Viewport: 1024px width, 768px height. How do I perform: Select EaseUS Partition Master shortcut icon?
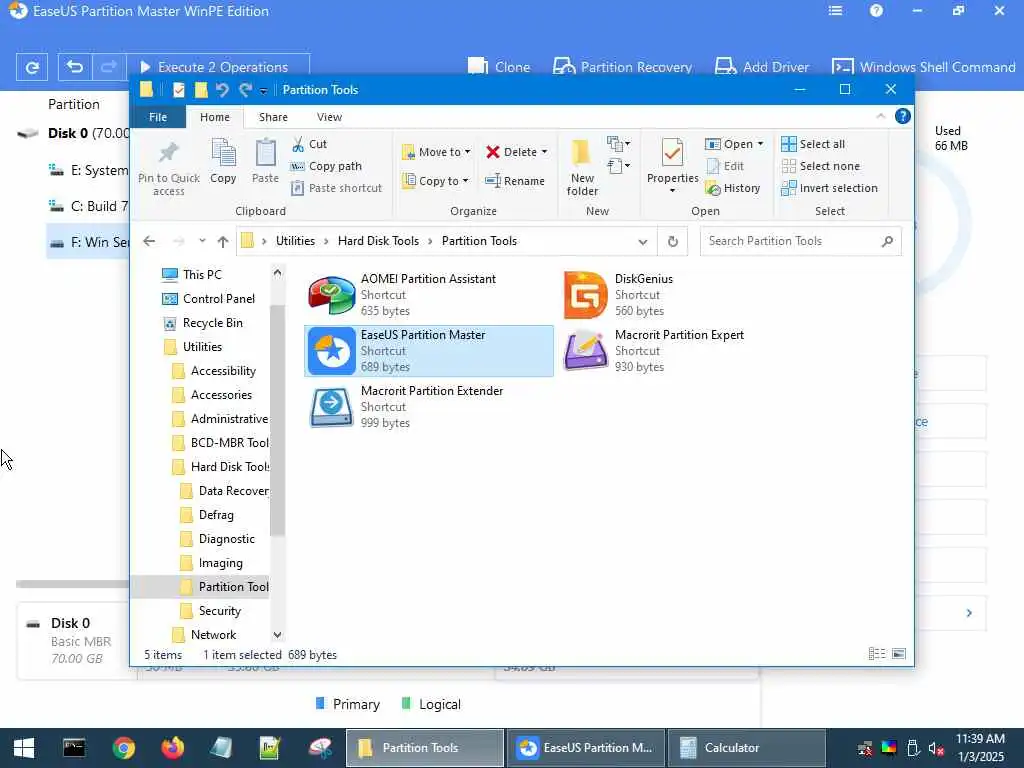tap(332, 351)
